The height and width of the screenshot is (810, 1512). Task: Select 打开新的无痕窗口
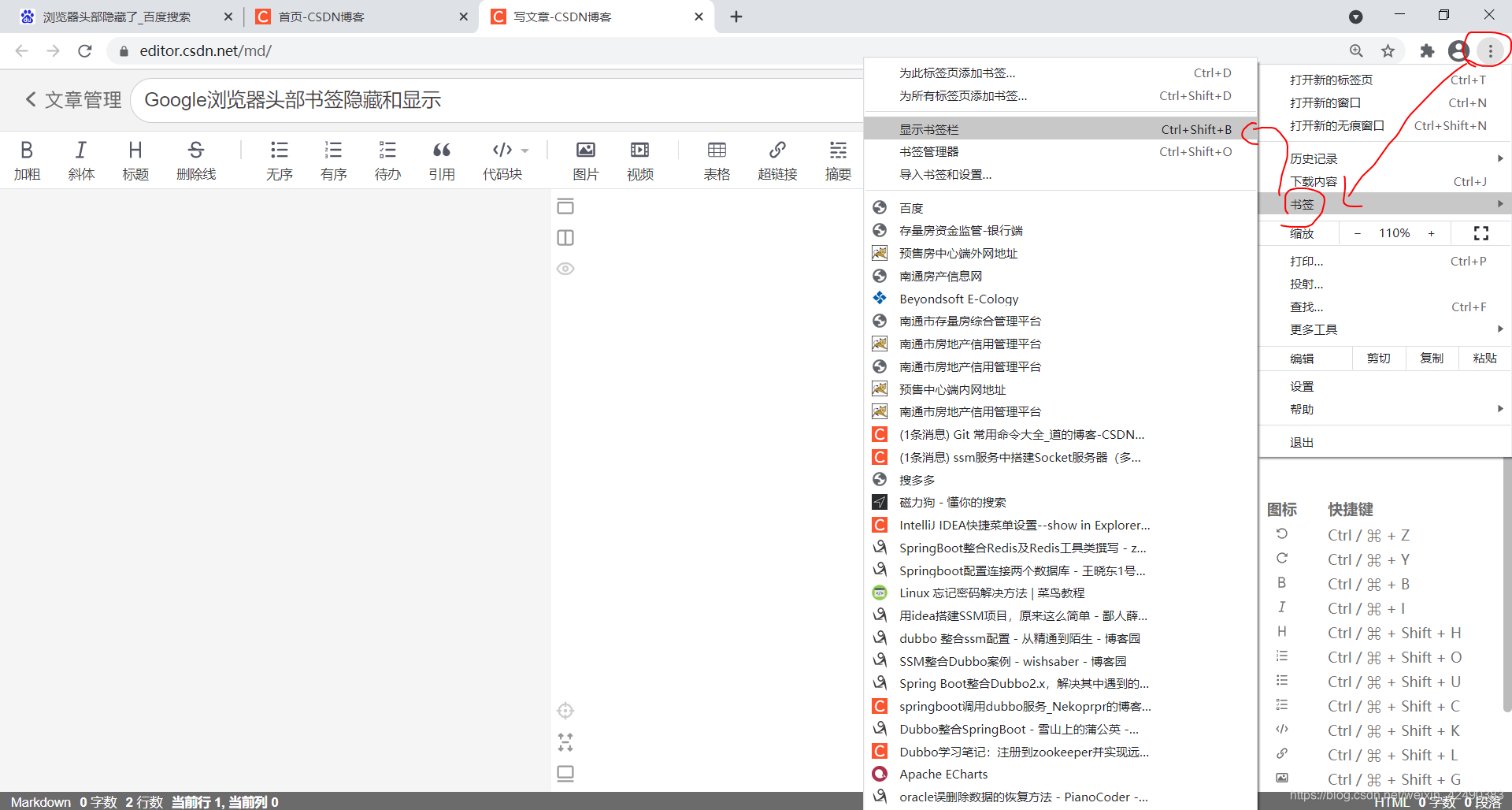[1385, 125]
